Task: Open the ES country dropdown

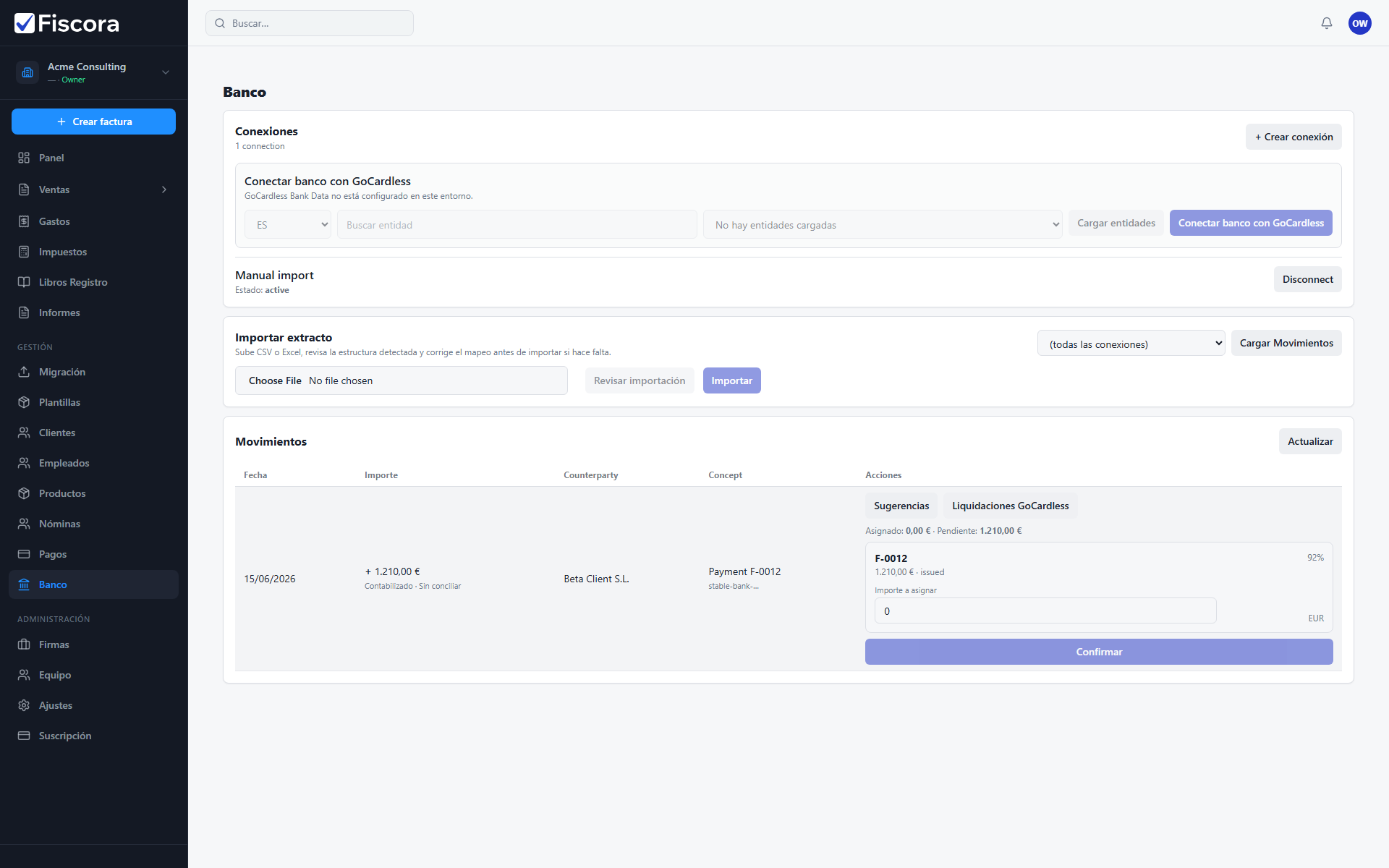Action: [288, 225]
